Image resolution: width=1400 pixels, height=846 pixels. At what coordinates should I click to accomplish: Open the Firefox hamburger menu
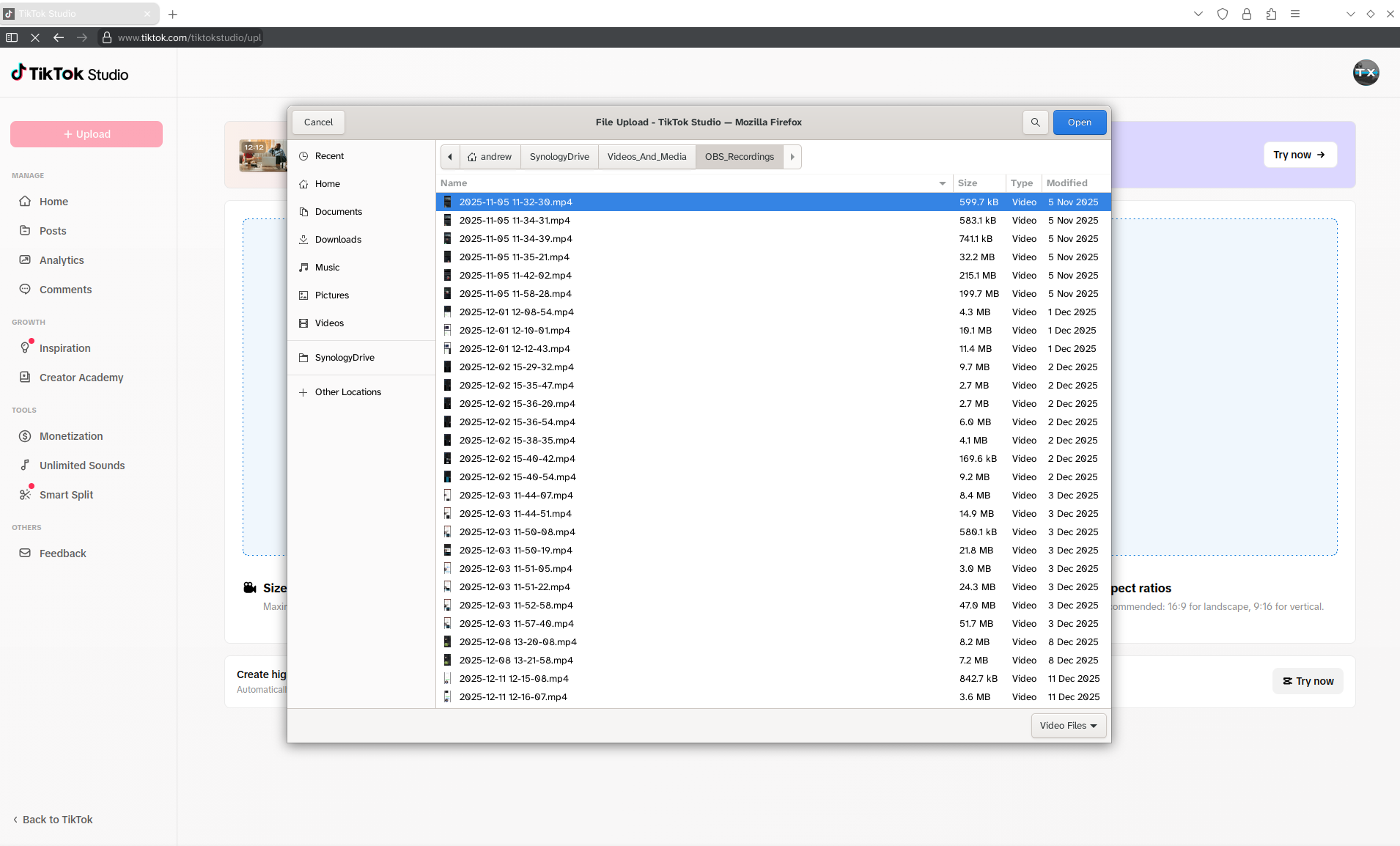click(1295, 14)
